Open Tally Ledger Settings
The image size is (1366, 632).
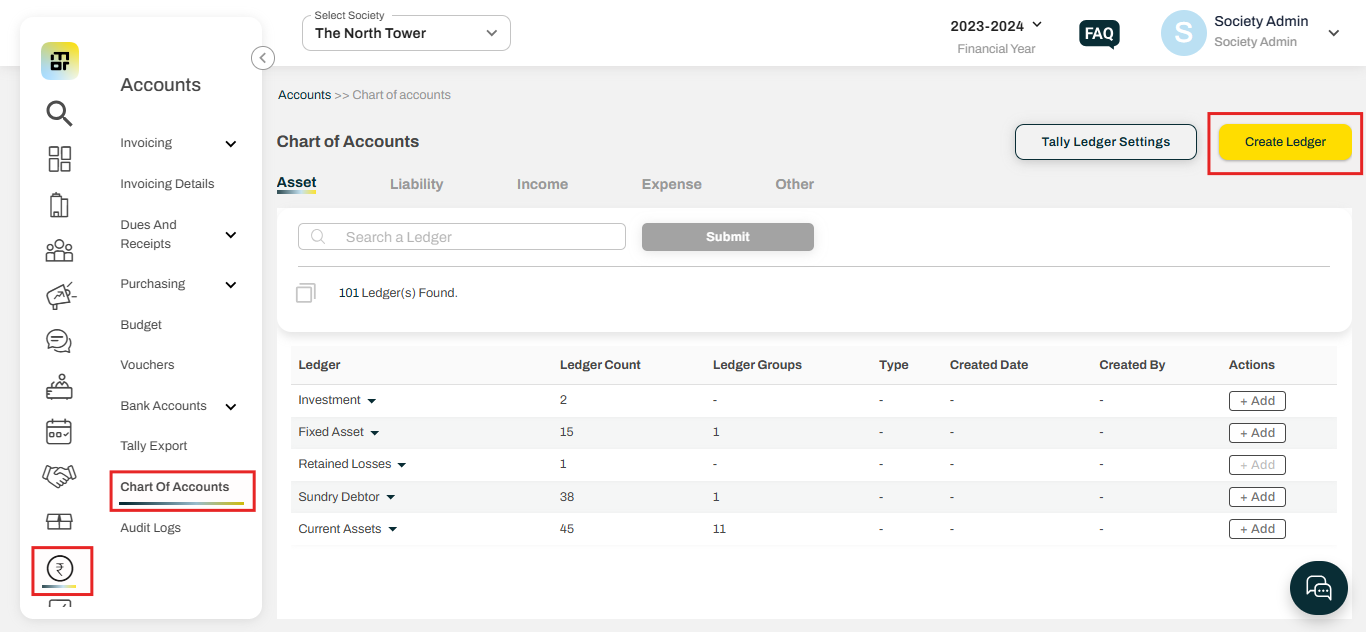pos(1106,142)
